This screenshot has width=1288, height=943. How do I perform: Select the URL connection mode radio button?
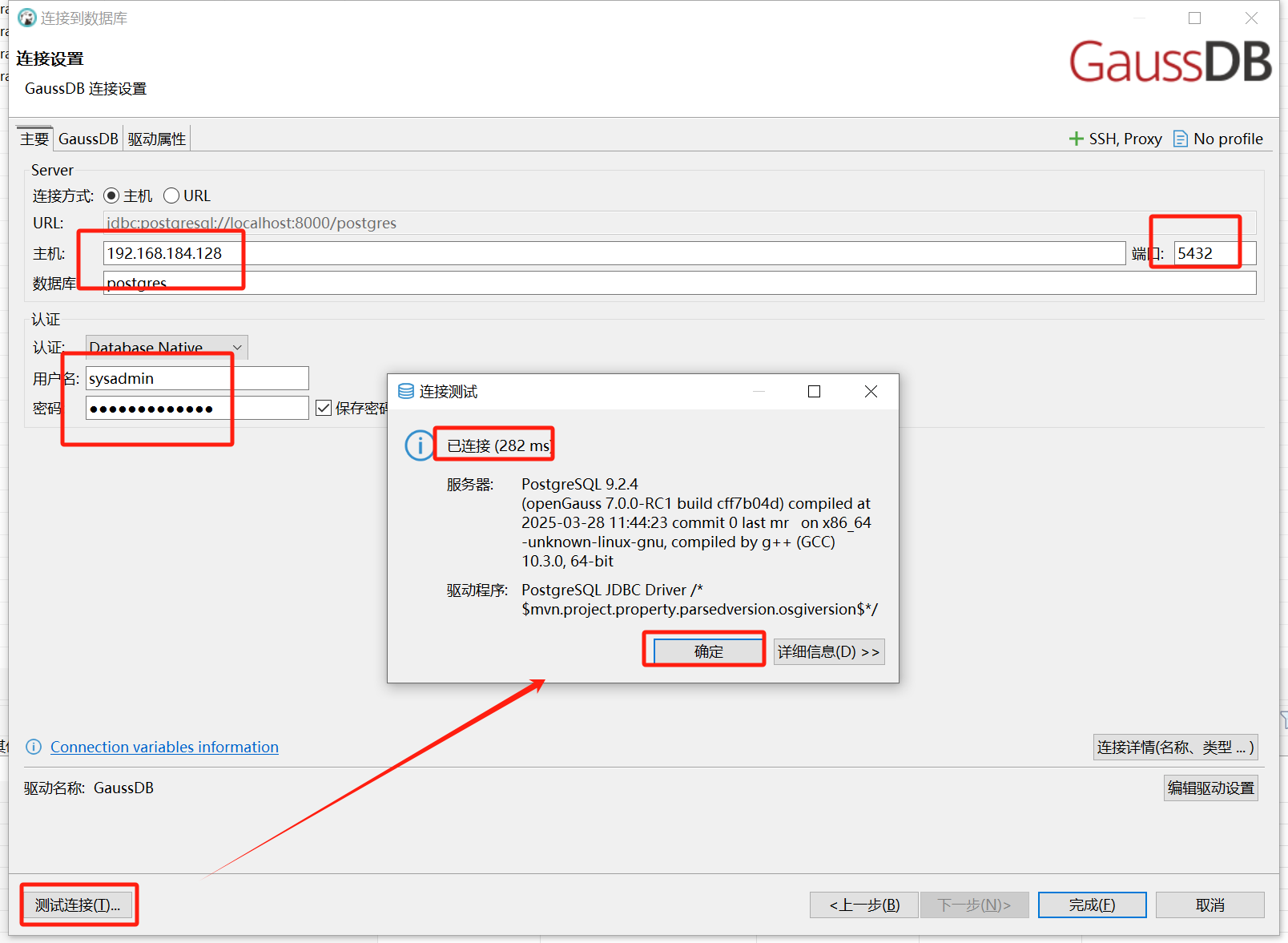click(x=171, y=195)
